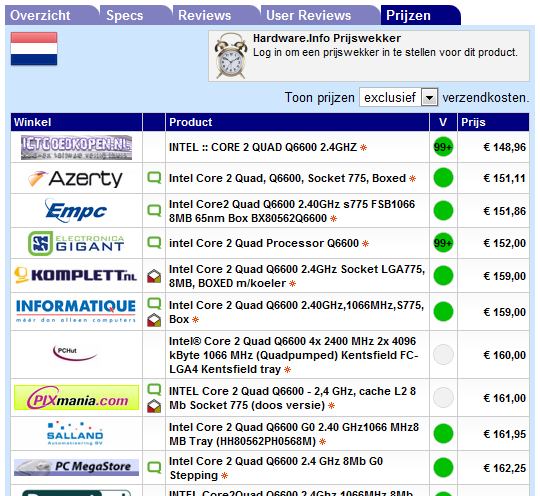Screen dimensions: 540x496
Task: Click the review bubble in Informatique row
Action: [154, 304]
